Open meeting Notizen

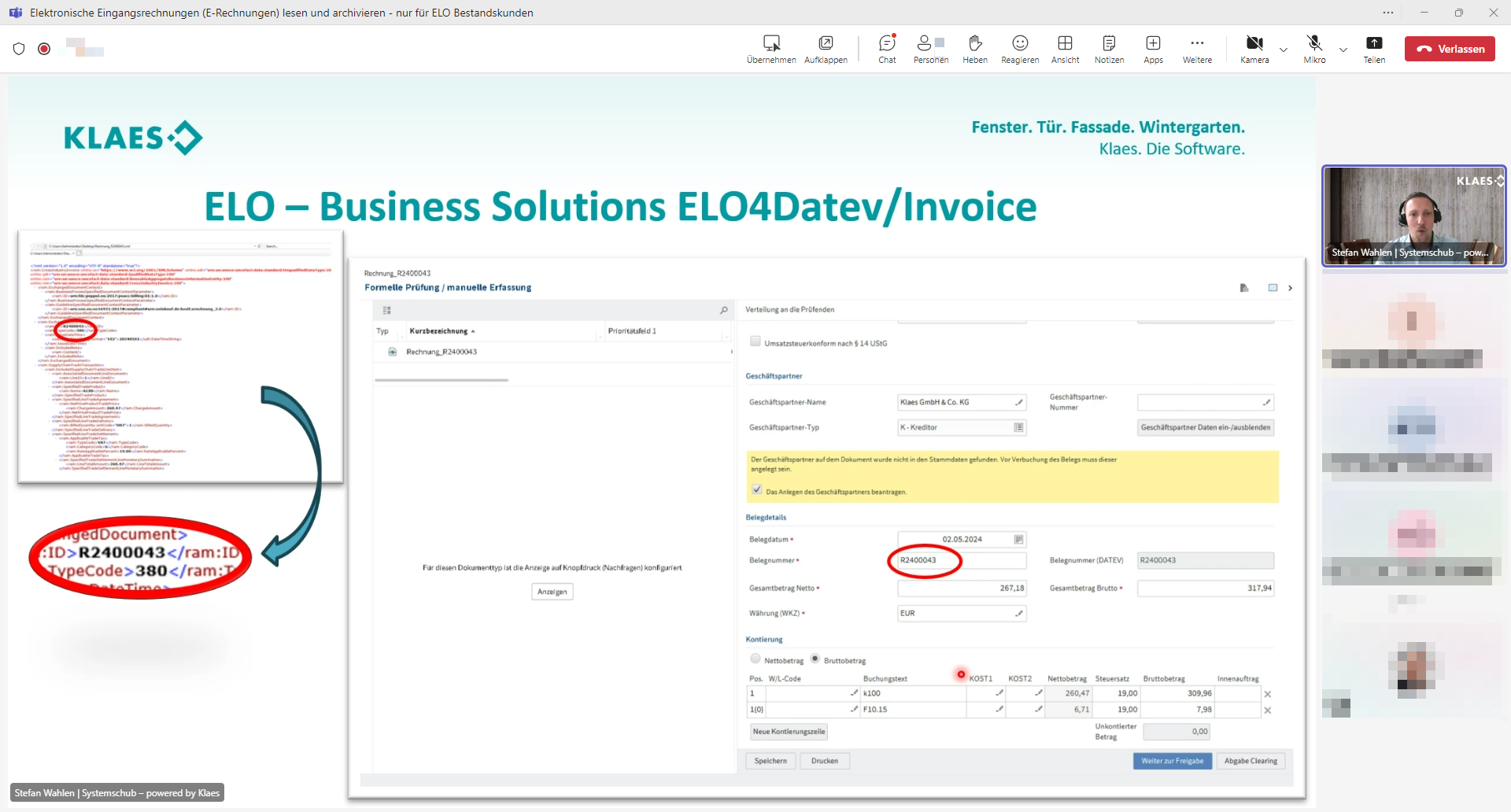[1109, 49]
